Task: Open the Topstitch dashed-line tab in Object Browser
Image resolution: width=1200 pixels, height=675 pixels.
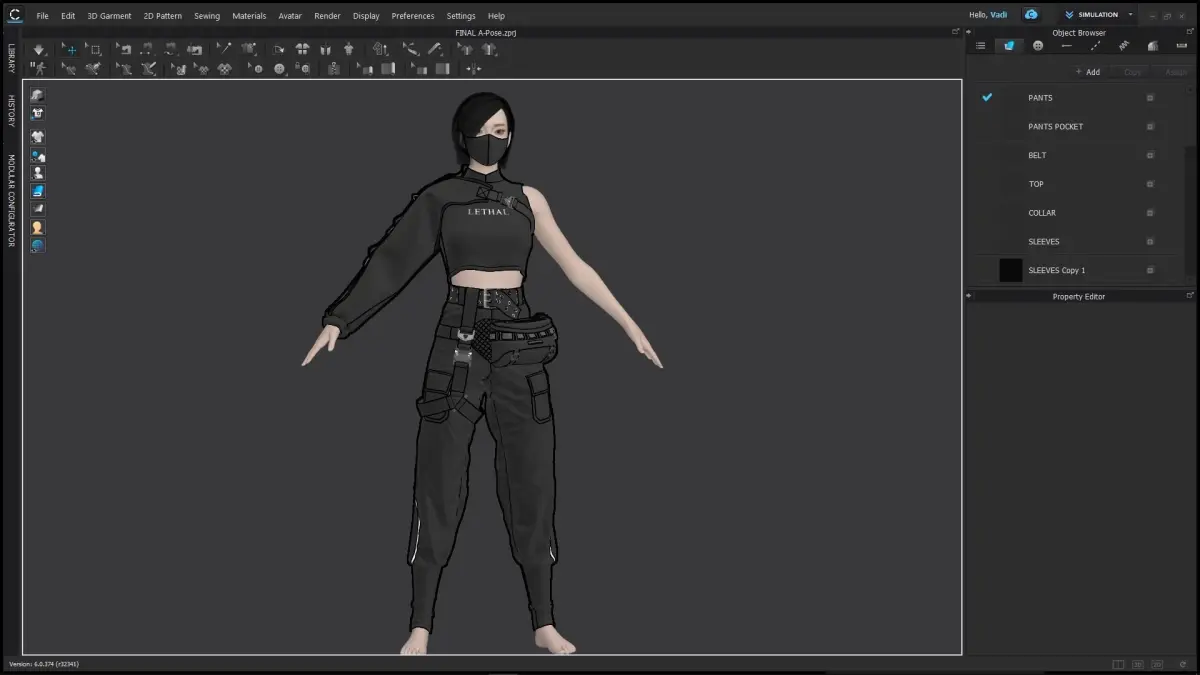Action: (x=1095, y=46)
